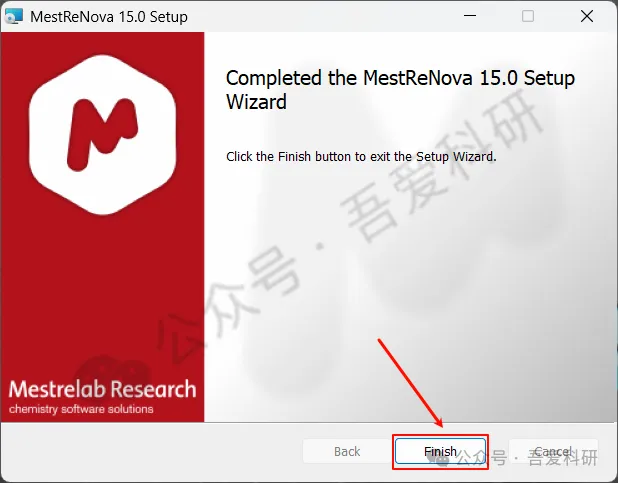Open the installer icon in the title bar
618x483 pixels.
(x=14, y=16)
